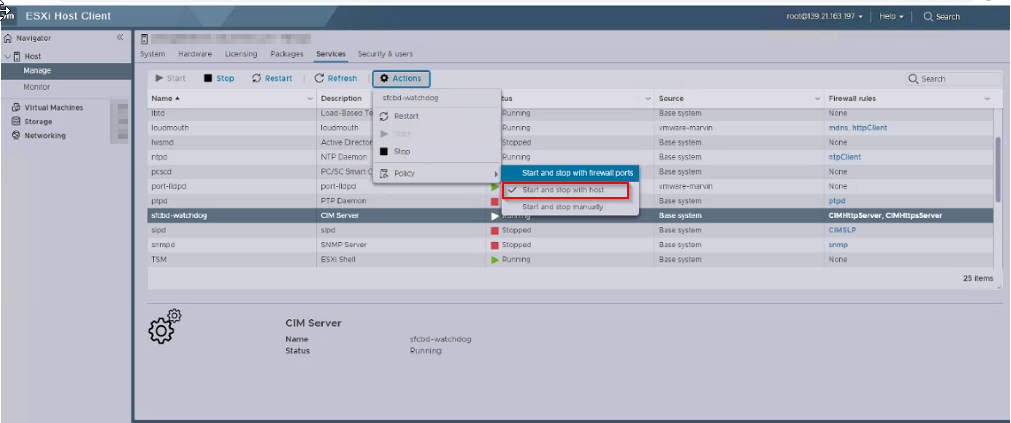The height and width of the screenshot is (423, 1011).
Task: Click the Stop toolbar button
Action: click(219, 79)
